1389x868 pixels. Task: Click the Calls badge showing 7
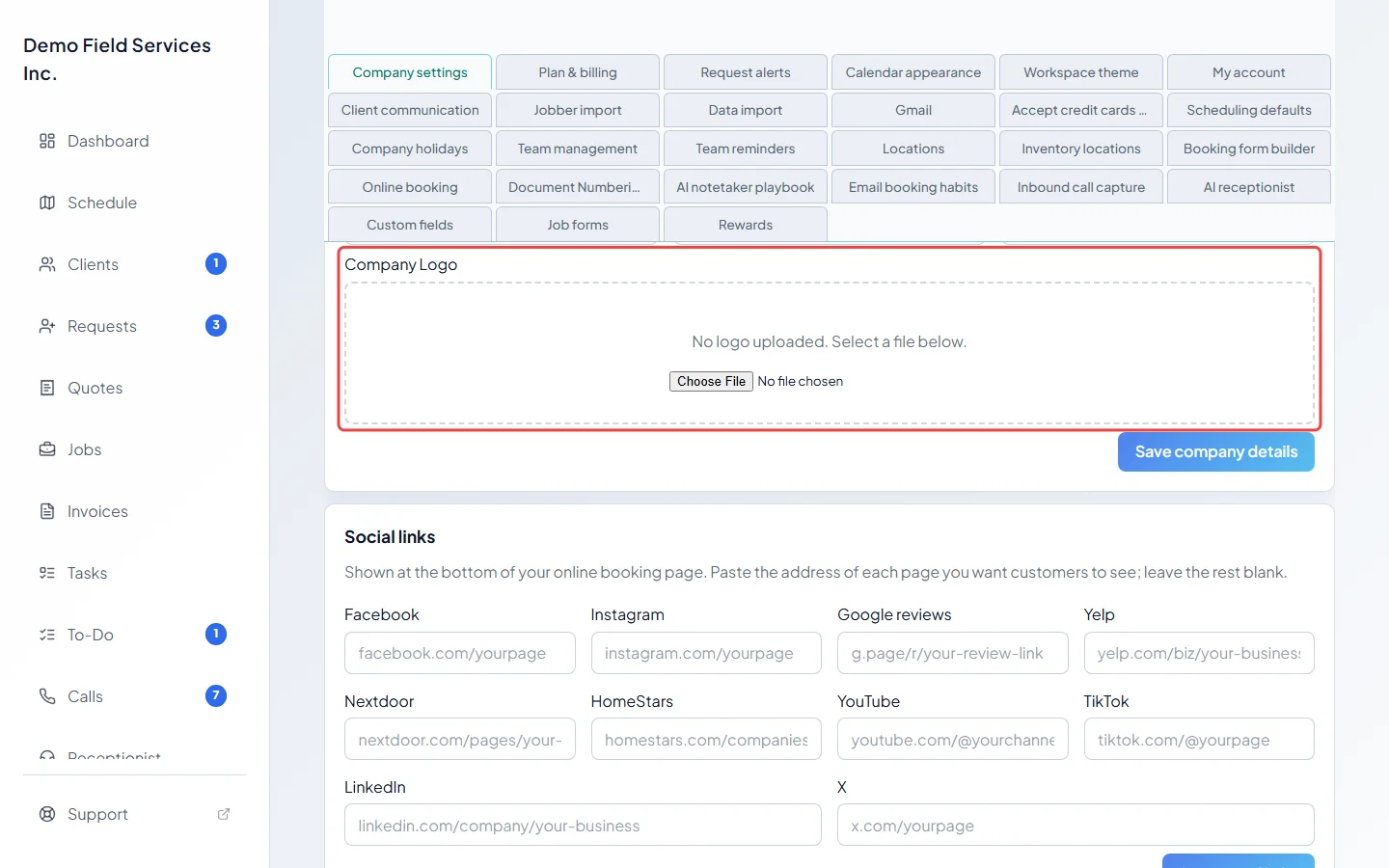tap(216, 695)
